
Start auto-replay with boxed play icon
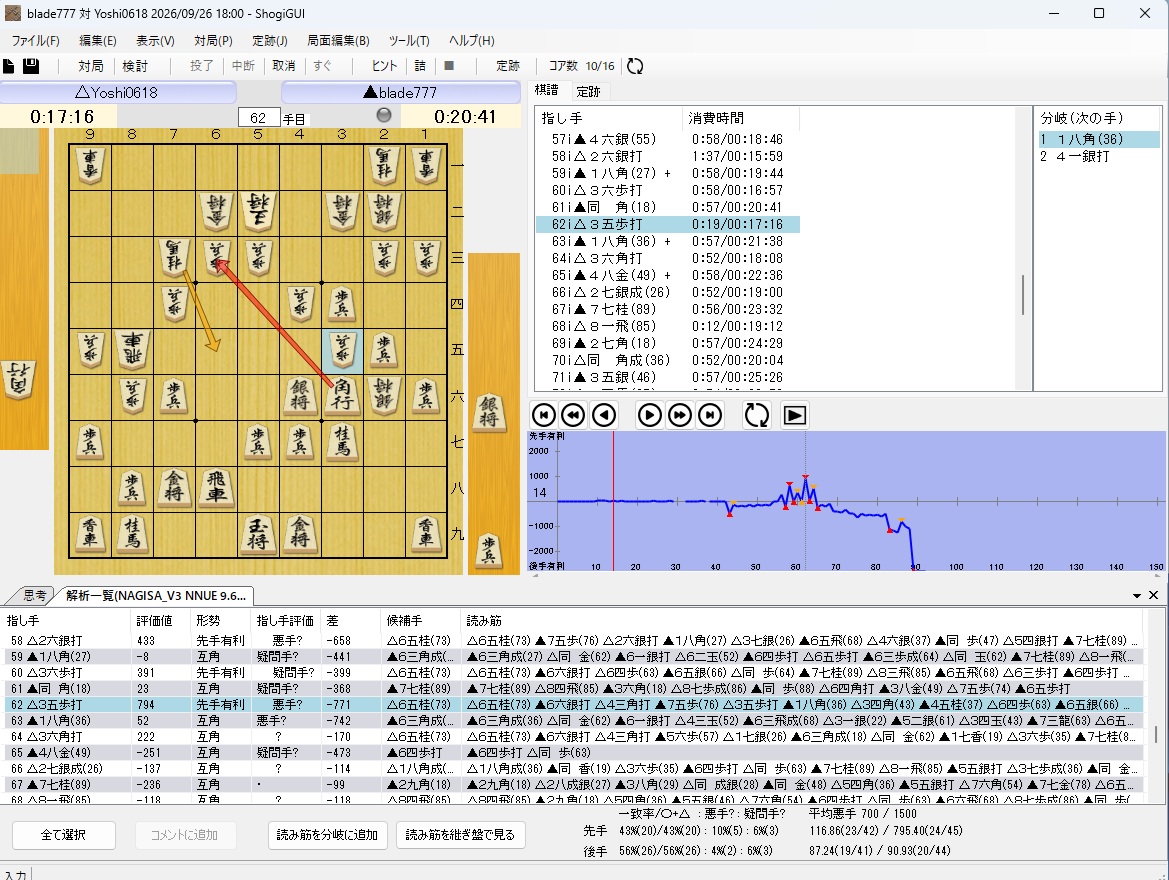tap(795, 415)
